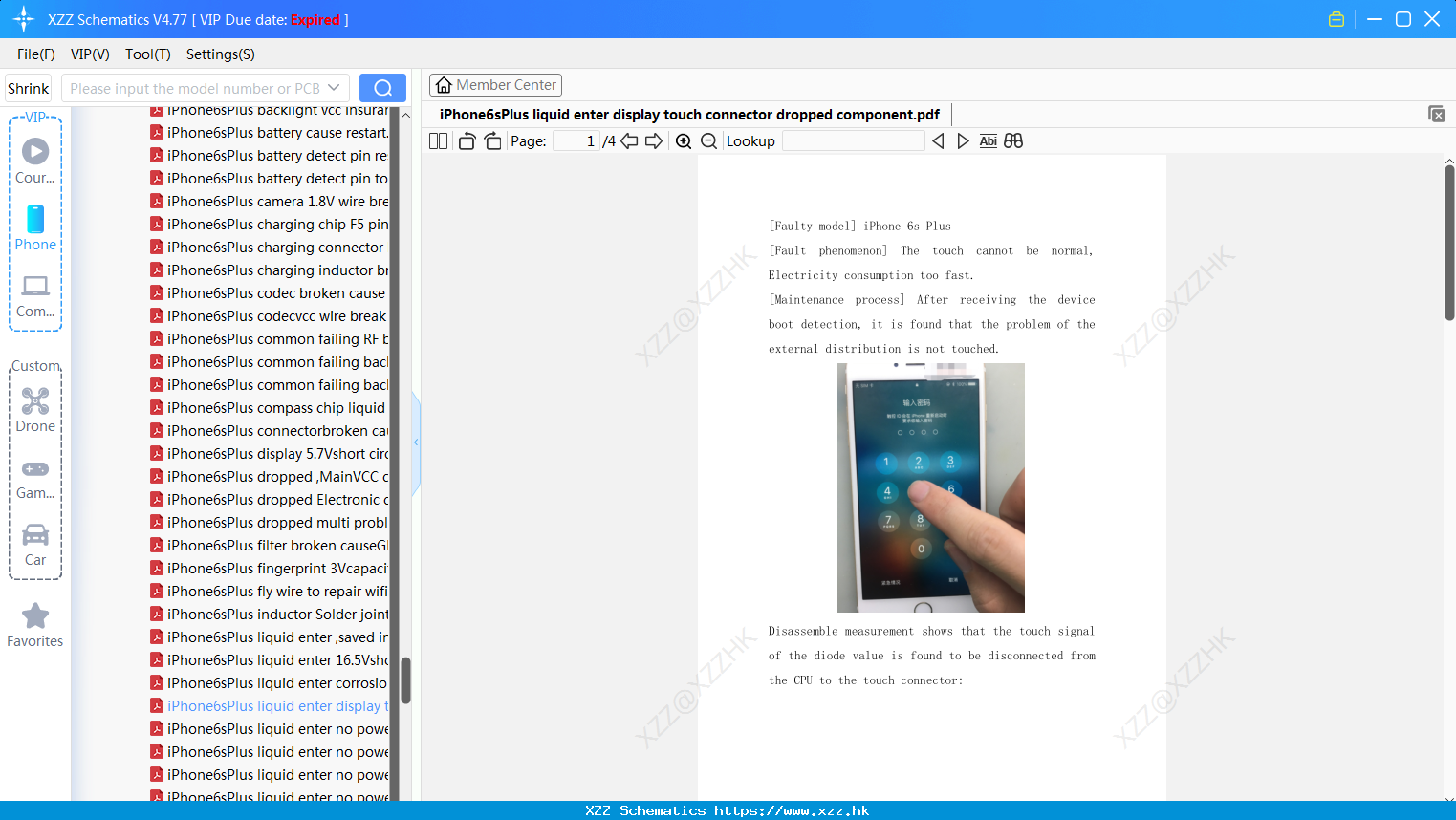Select the Computer category

(x=35, y=296)
